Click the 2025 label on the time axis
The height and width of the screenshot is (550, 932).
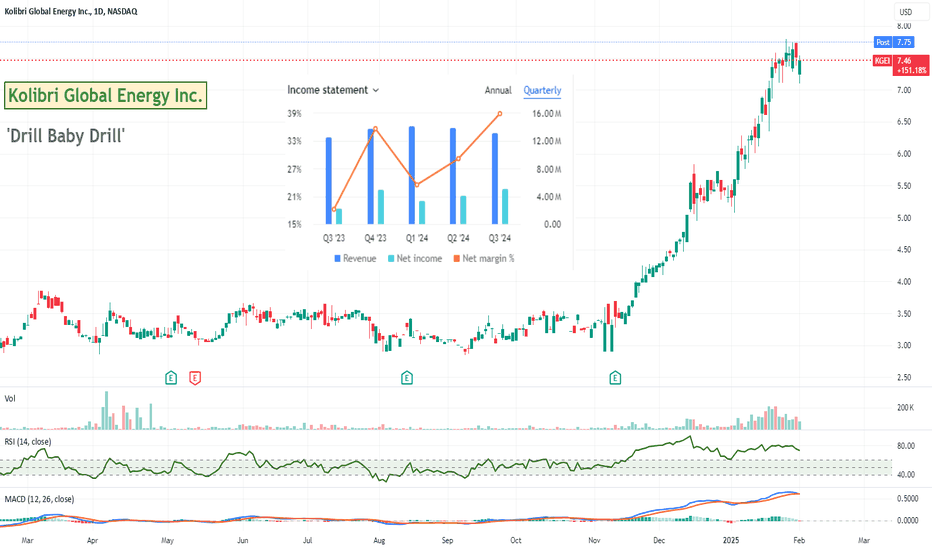coord(731,540)
